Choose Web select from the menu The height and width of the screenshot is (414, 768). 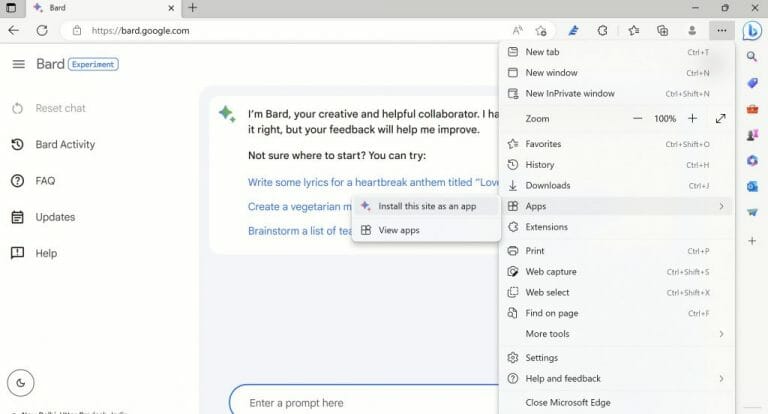pos(617,292)
